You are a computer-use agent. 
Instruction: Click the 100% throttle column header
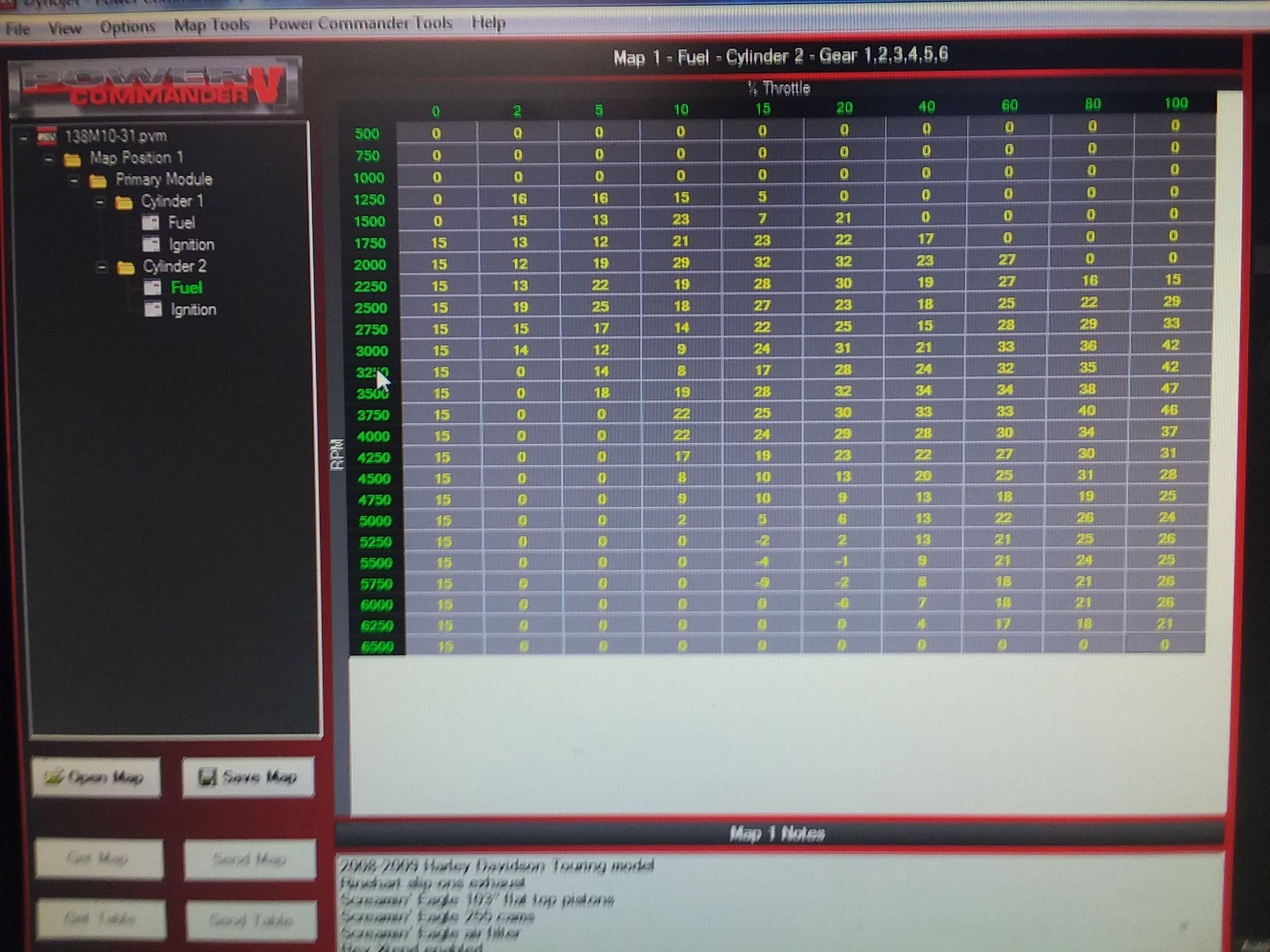tap(1175, 103)
